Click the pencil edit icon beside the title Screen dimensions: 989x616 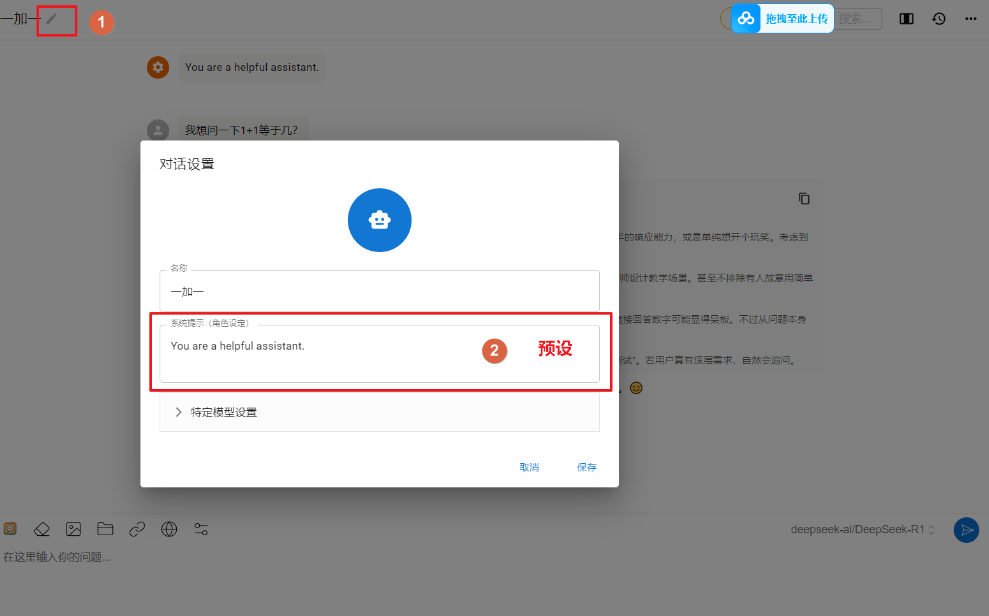(x=52, y=19)
